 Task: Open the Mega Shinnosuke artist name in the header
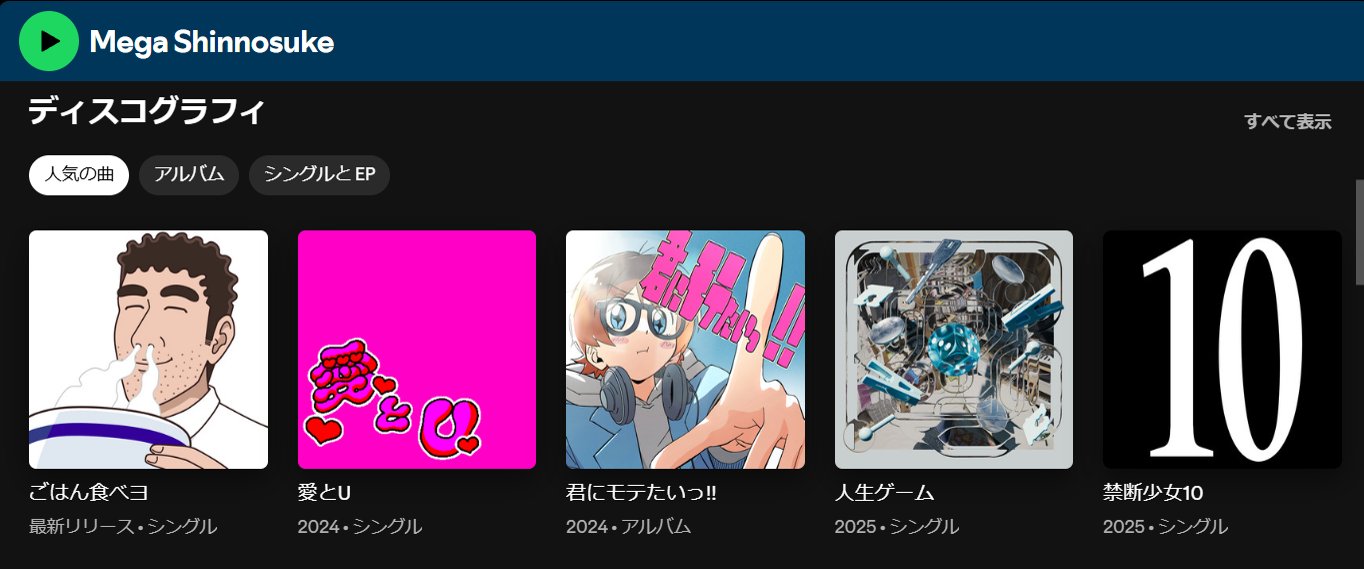(x=212, y=42)
